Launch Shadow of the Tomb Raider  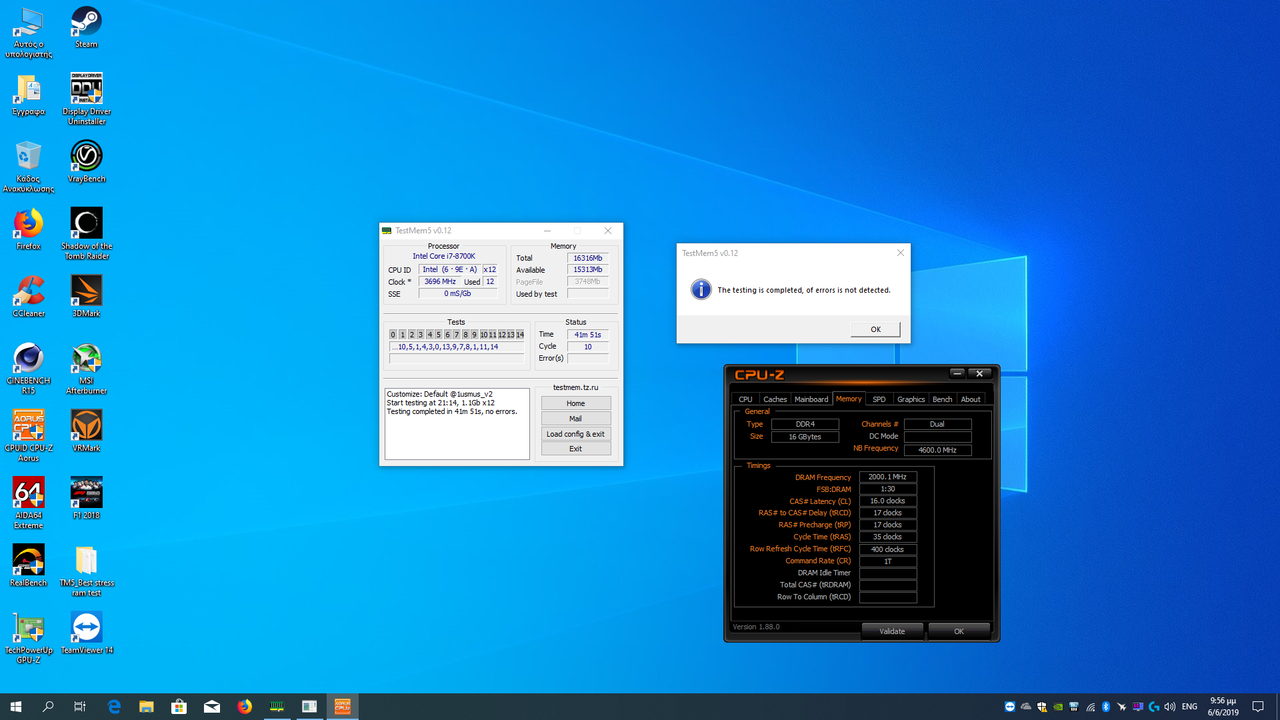pyautogui.click(x=86, y=233)
